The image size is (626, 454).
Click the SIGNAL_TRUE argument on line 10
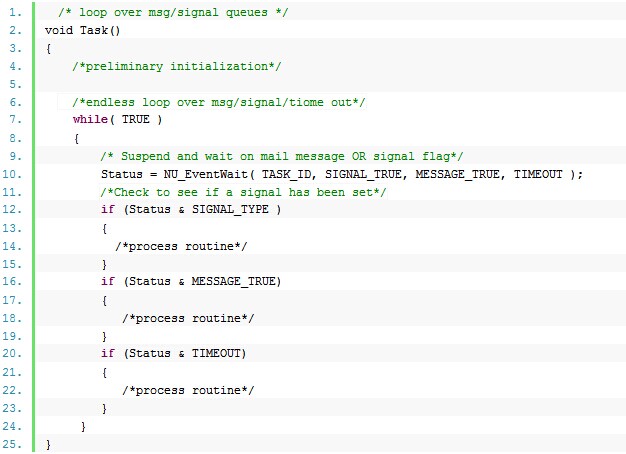click(x=363, y=174)
